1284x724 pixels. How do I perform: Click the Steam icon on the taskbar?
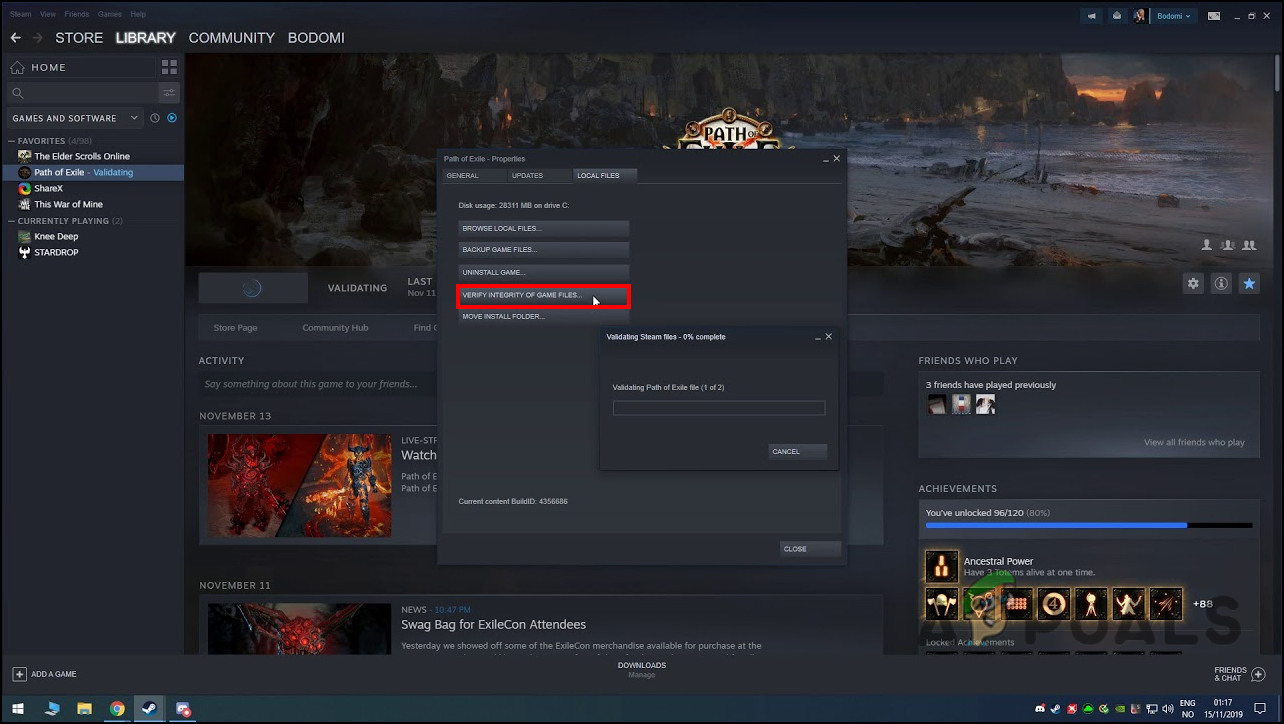point(150,709)
